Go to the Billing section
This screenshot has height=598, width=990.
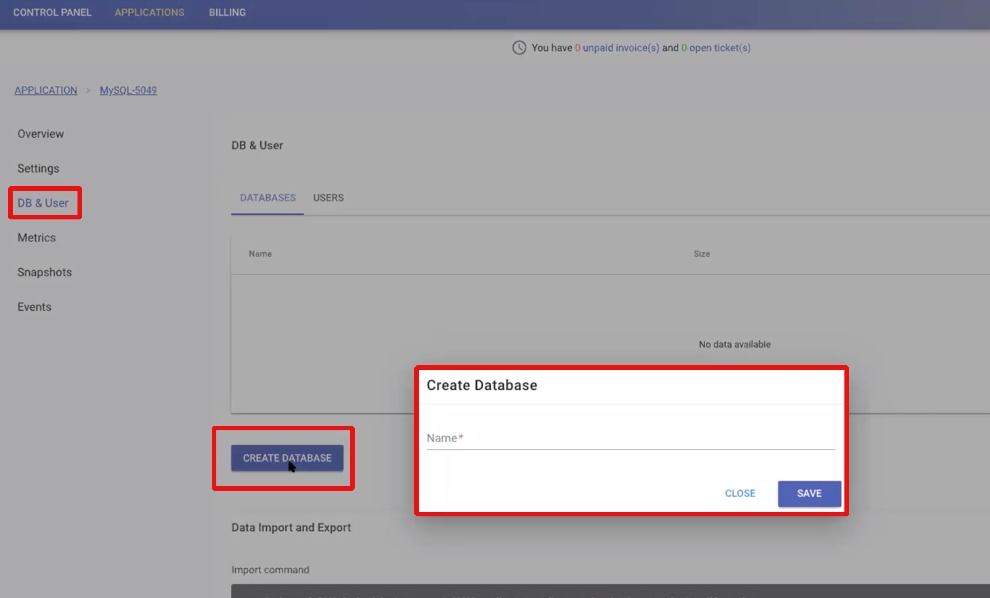(x=227, y=13)
